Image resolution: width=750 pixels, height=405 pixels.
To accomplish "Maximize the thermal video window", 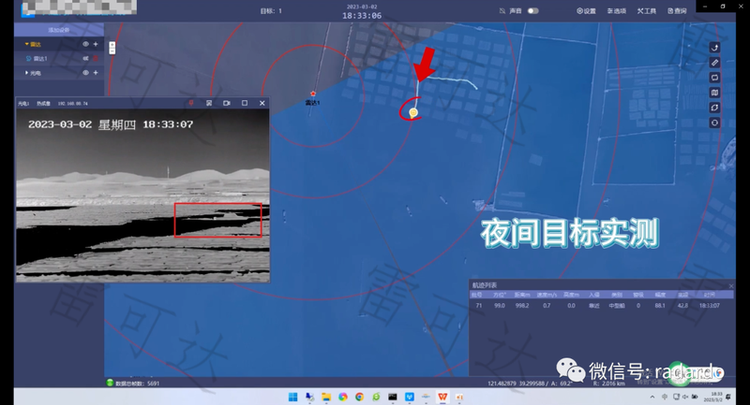I will (x=244, y=103).
